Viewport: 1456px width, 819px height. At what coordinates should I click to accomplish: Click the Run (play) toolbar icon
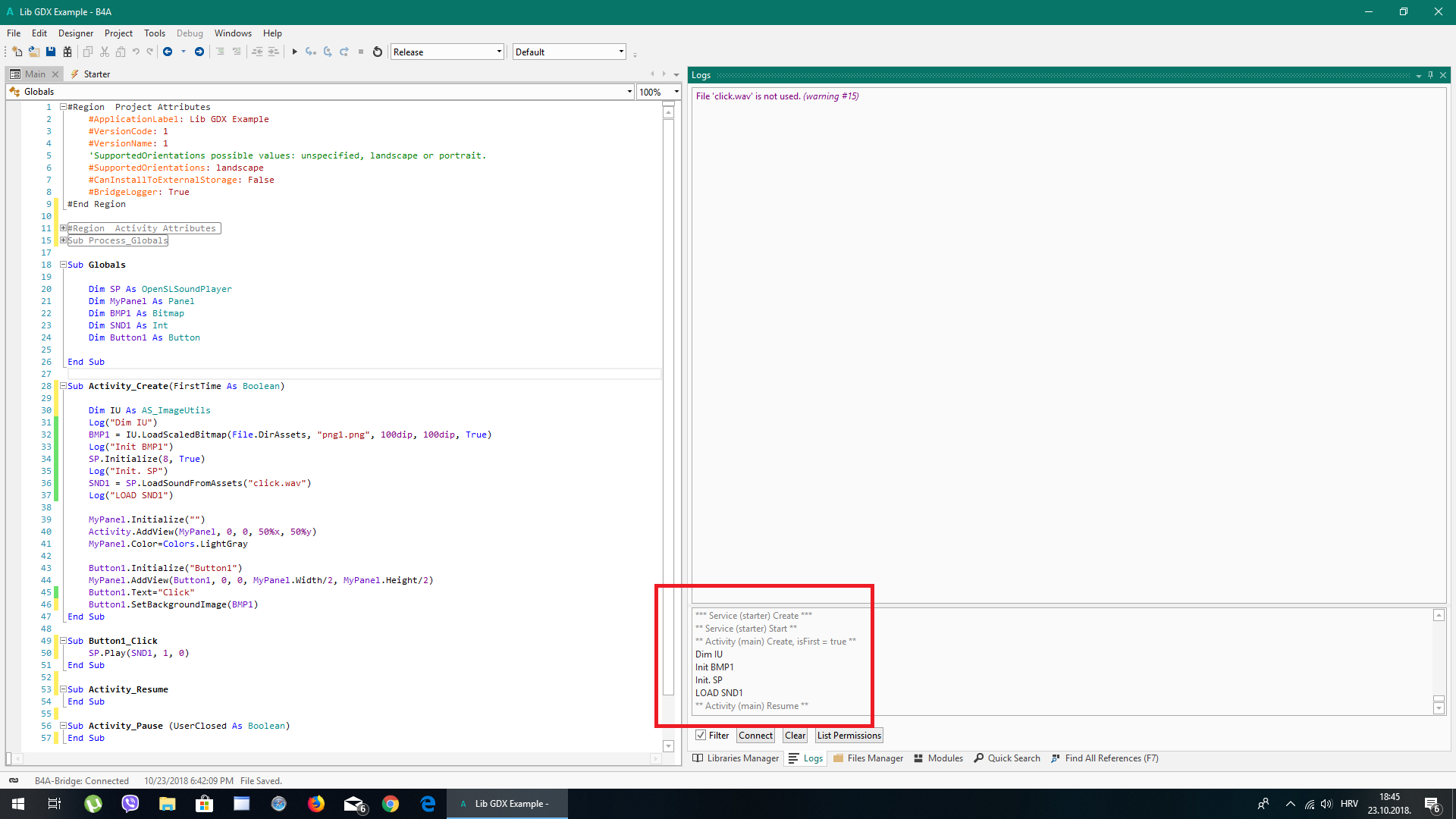point(295,52)
